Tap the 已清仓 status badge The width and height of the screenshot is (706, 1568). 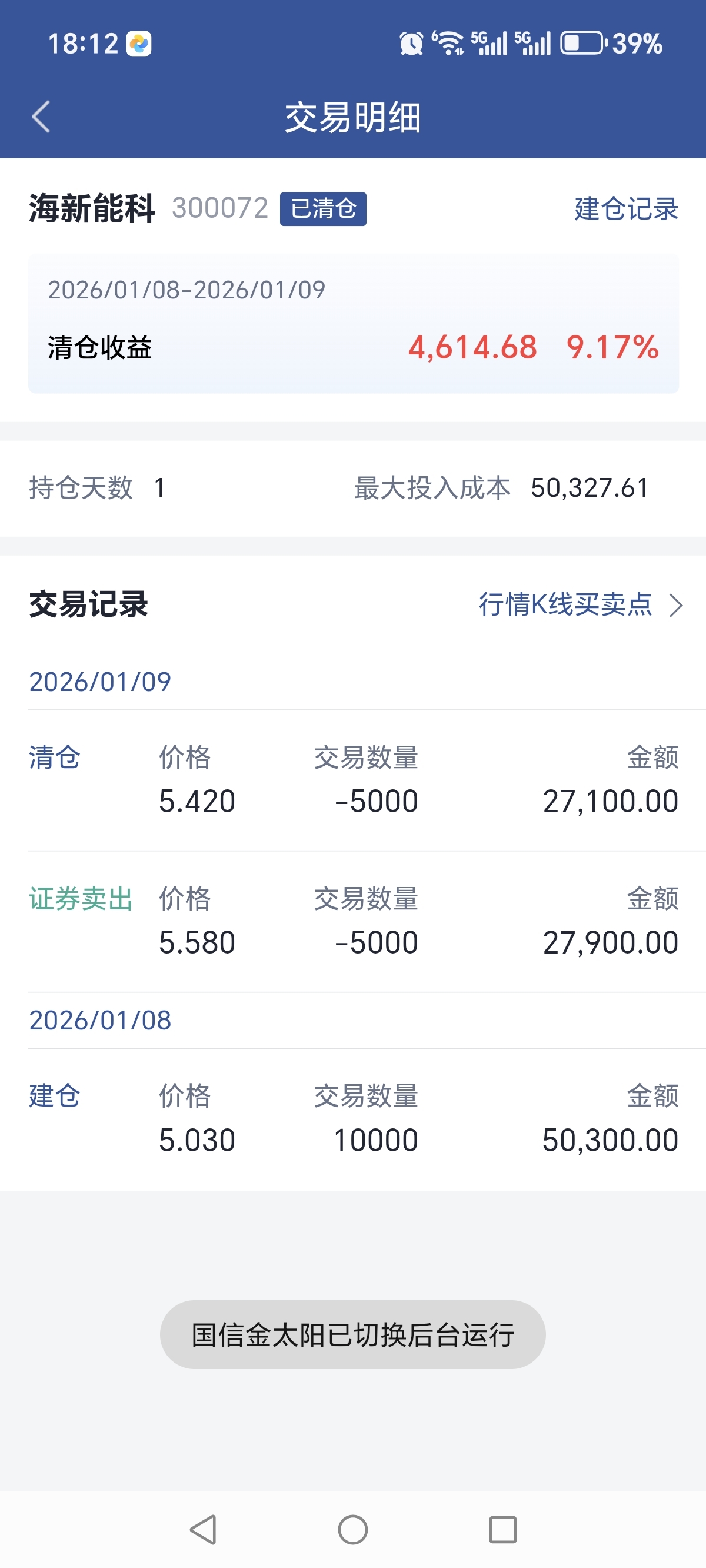pyautogui.click(x=323, y=209)
